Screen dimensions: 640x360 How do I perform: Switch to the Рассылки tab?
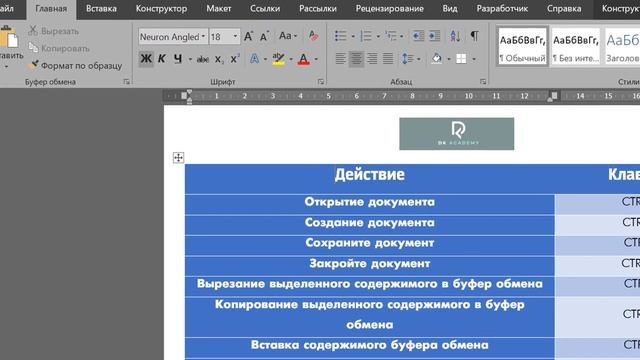coord(318,9)
